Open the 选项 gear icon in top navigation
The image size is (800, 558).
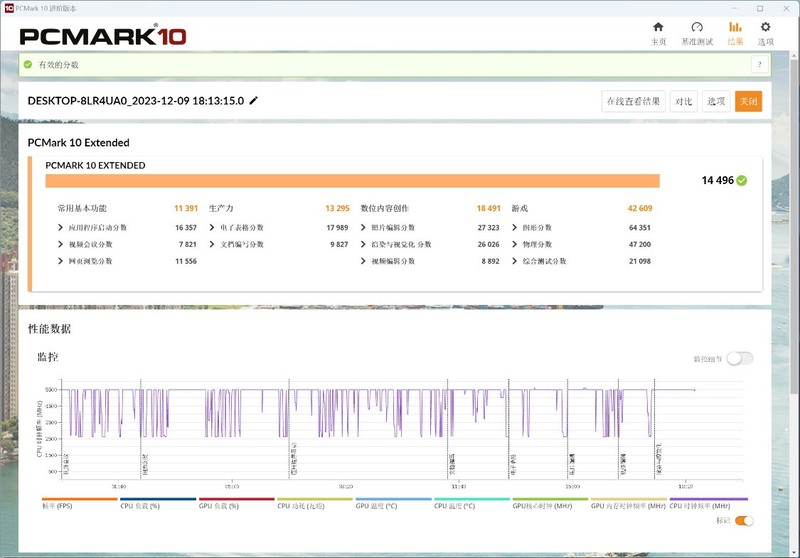coord(765,27)
